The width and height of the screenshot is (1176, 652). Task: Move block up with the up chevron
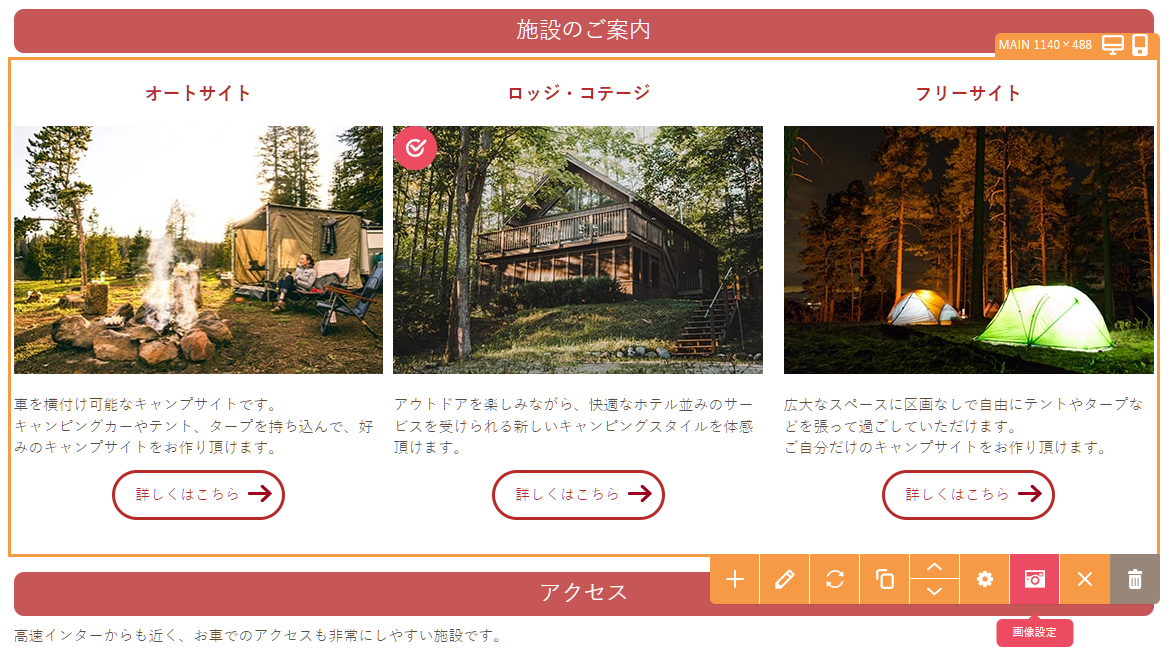tap(935, 567)
